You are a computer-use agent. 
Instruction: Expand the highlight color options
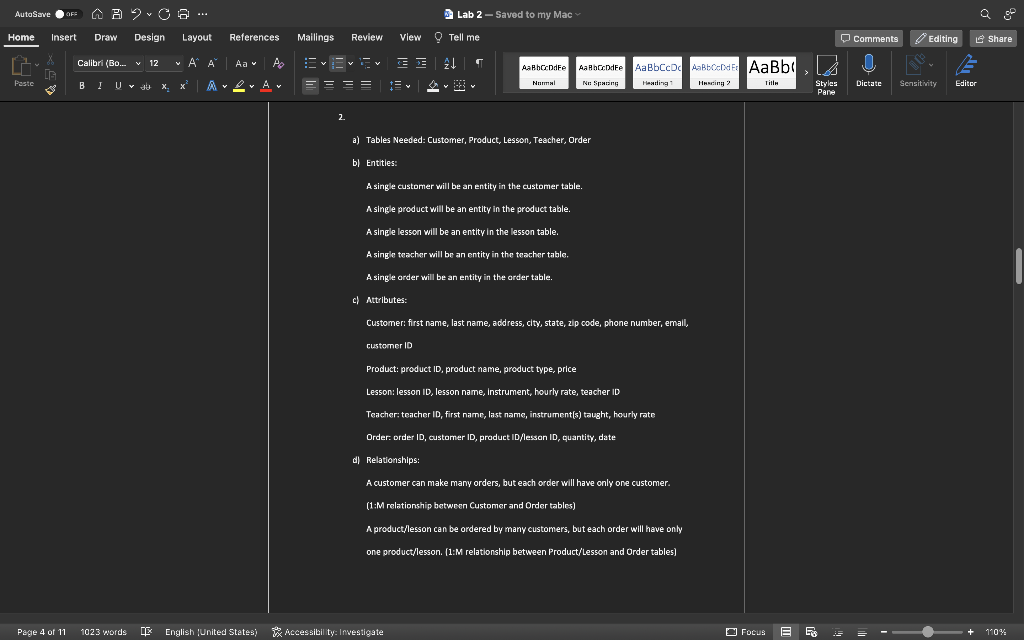tap(250, 86)
